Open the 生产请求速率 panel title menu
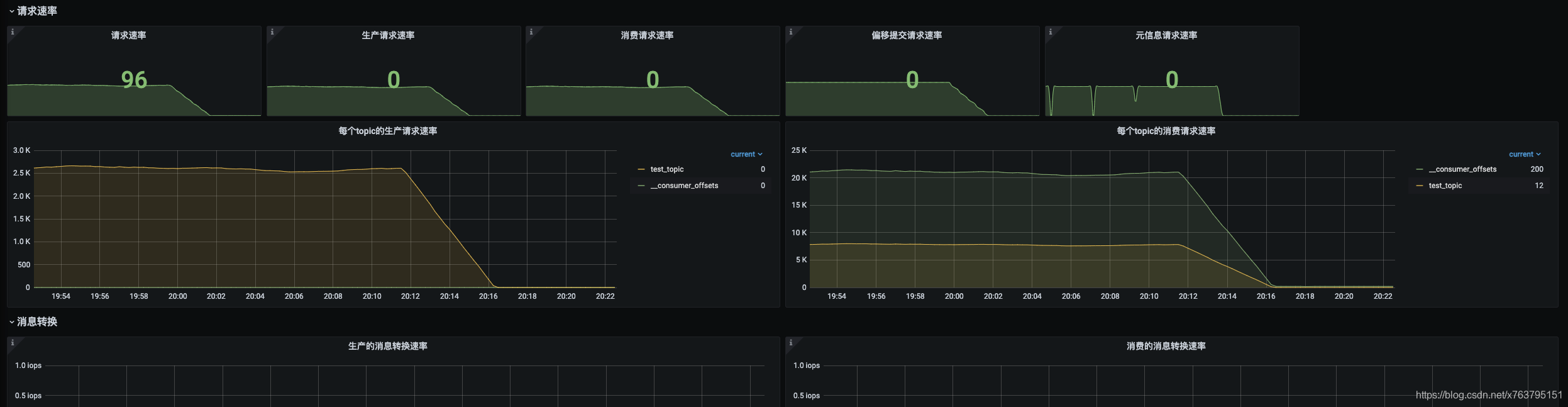The width and height of the screenshot is (1568, 407). [x=388, y=35]
